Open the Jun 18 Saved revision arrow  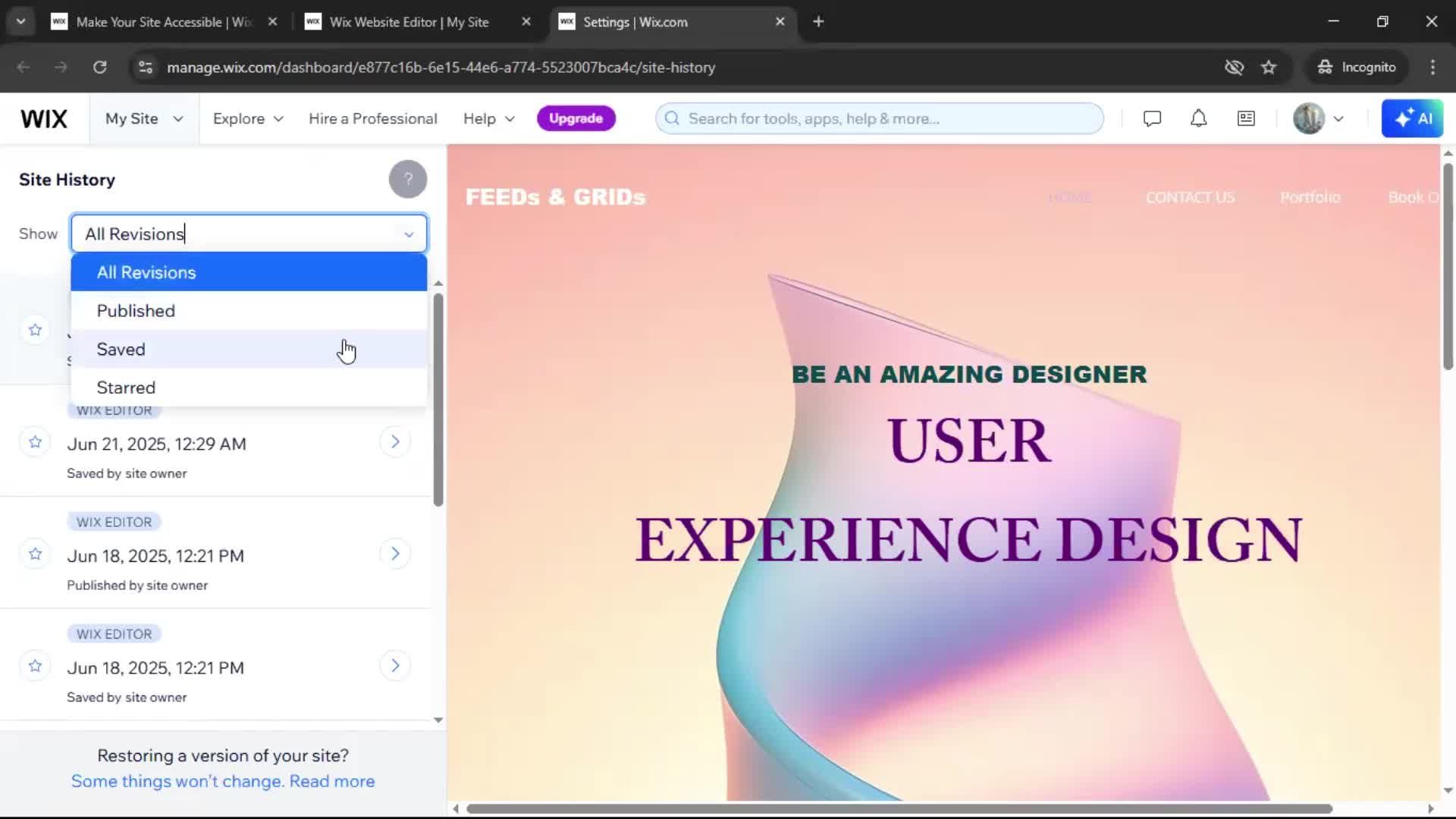click(395, 666)
